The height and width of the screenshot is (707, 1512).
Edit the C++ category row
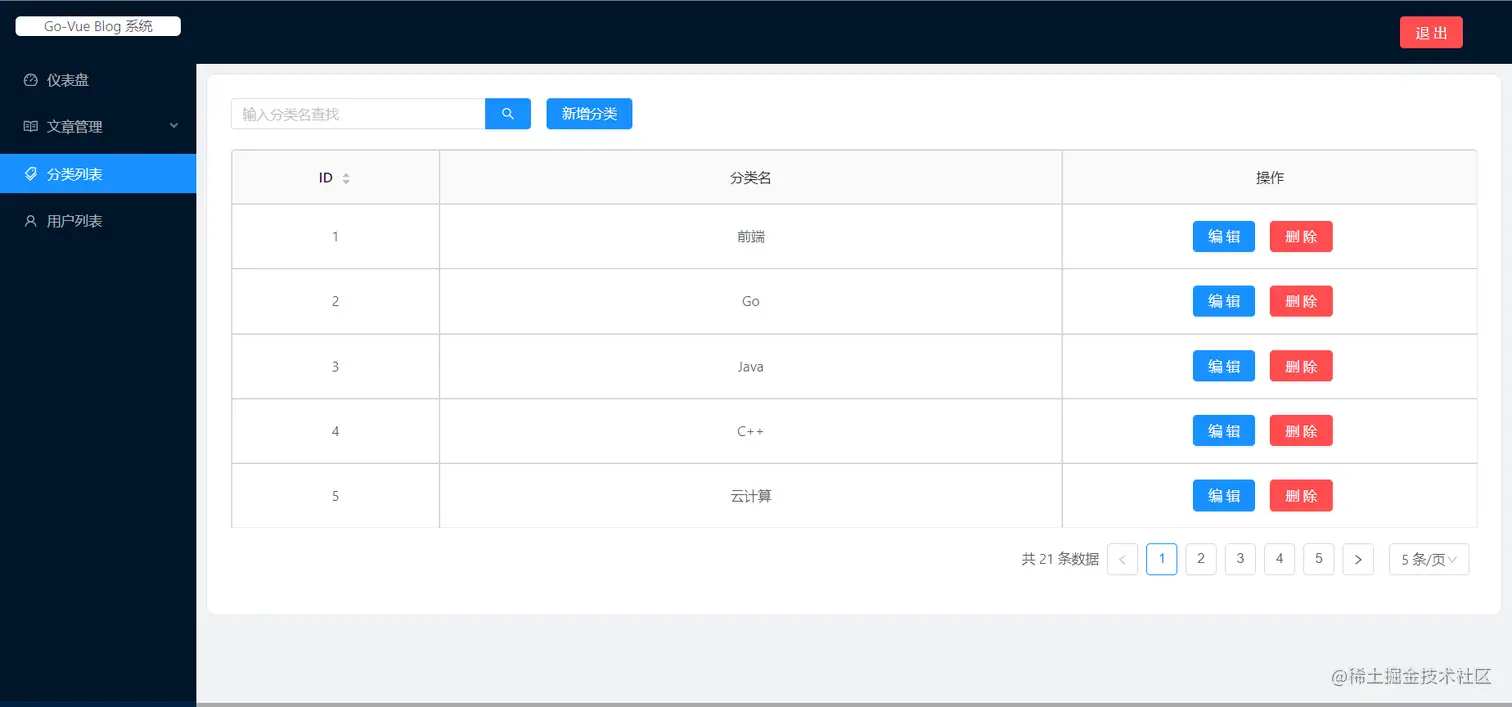pos(1224,431)
